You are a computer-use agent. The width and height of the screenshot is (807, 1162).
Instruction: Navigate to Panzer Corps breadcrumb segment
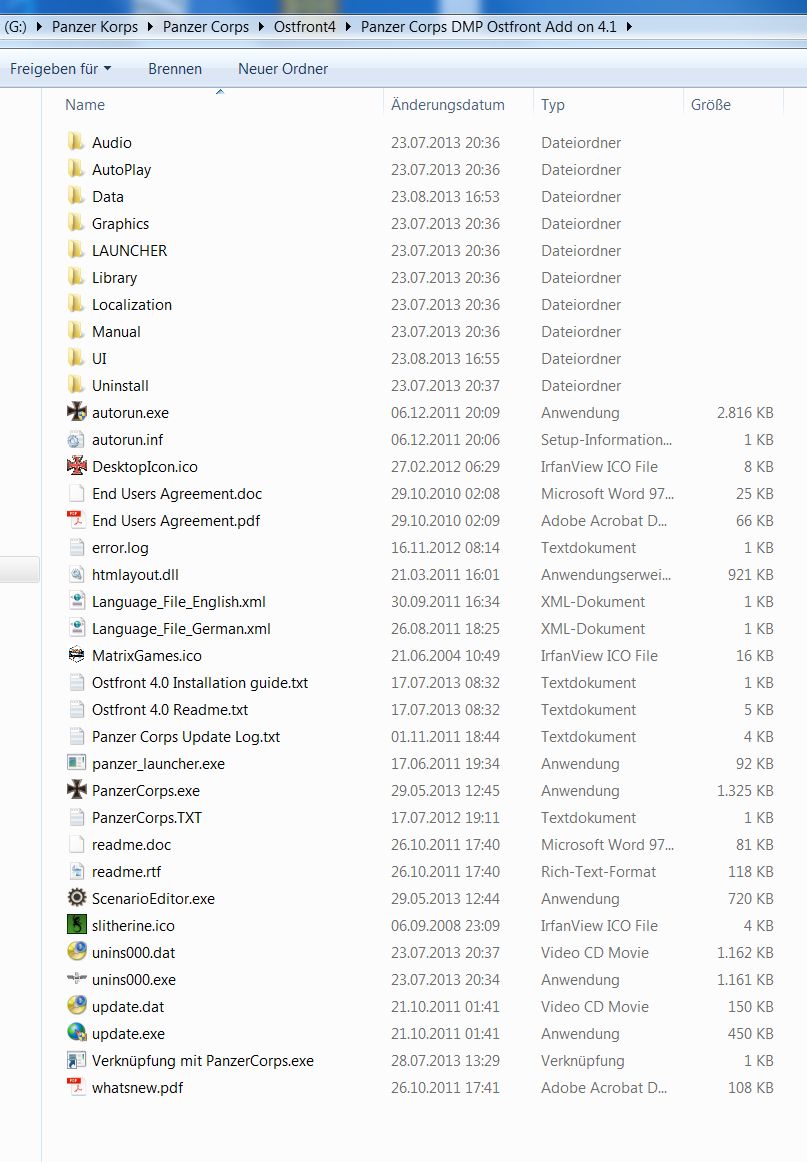[206, 27]
